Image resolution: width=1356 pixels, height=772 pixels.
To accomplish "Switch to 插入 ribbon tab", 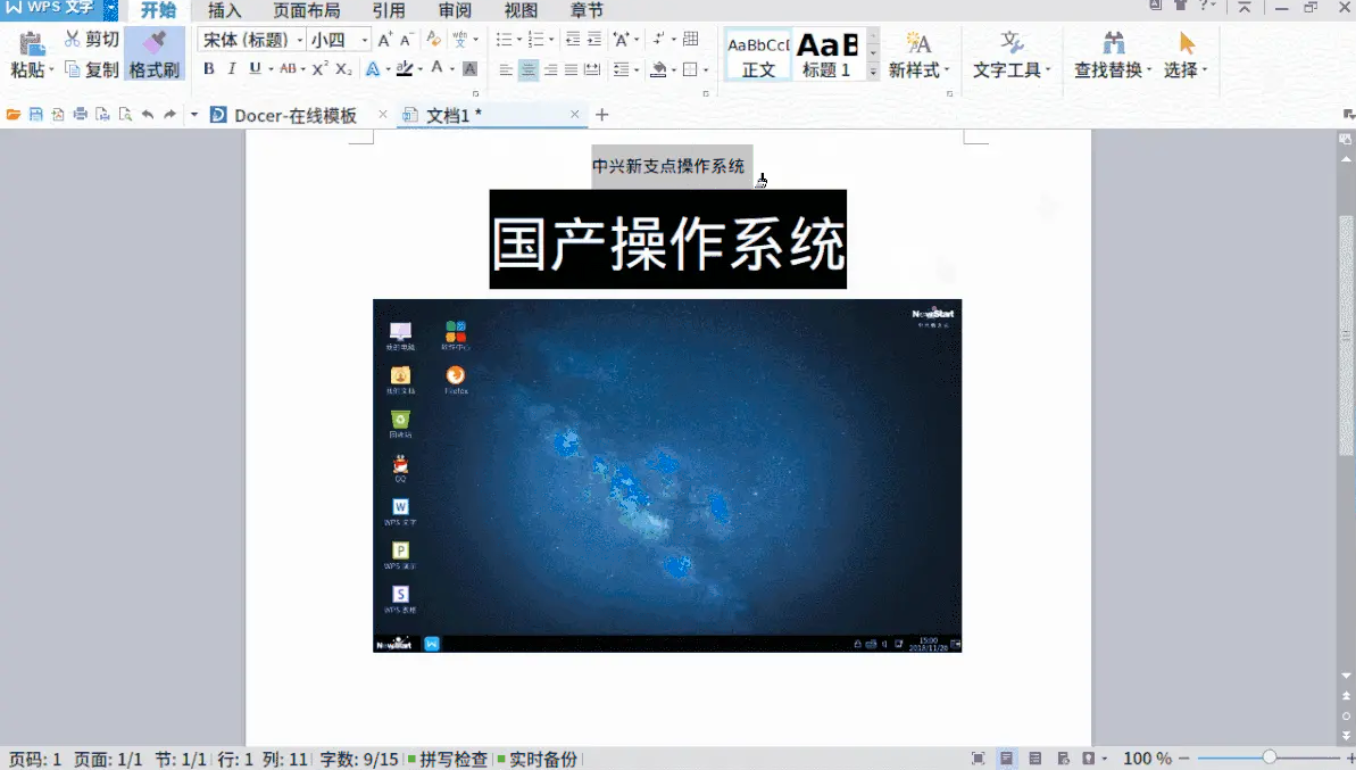I will pyautogui.click(x=225, y=11).
